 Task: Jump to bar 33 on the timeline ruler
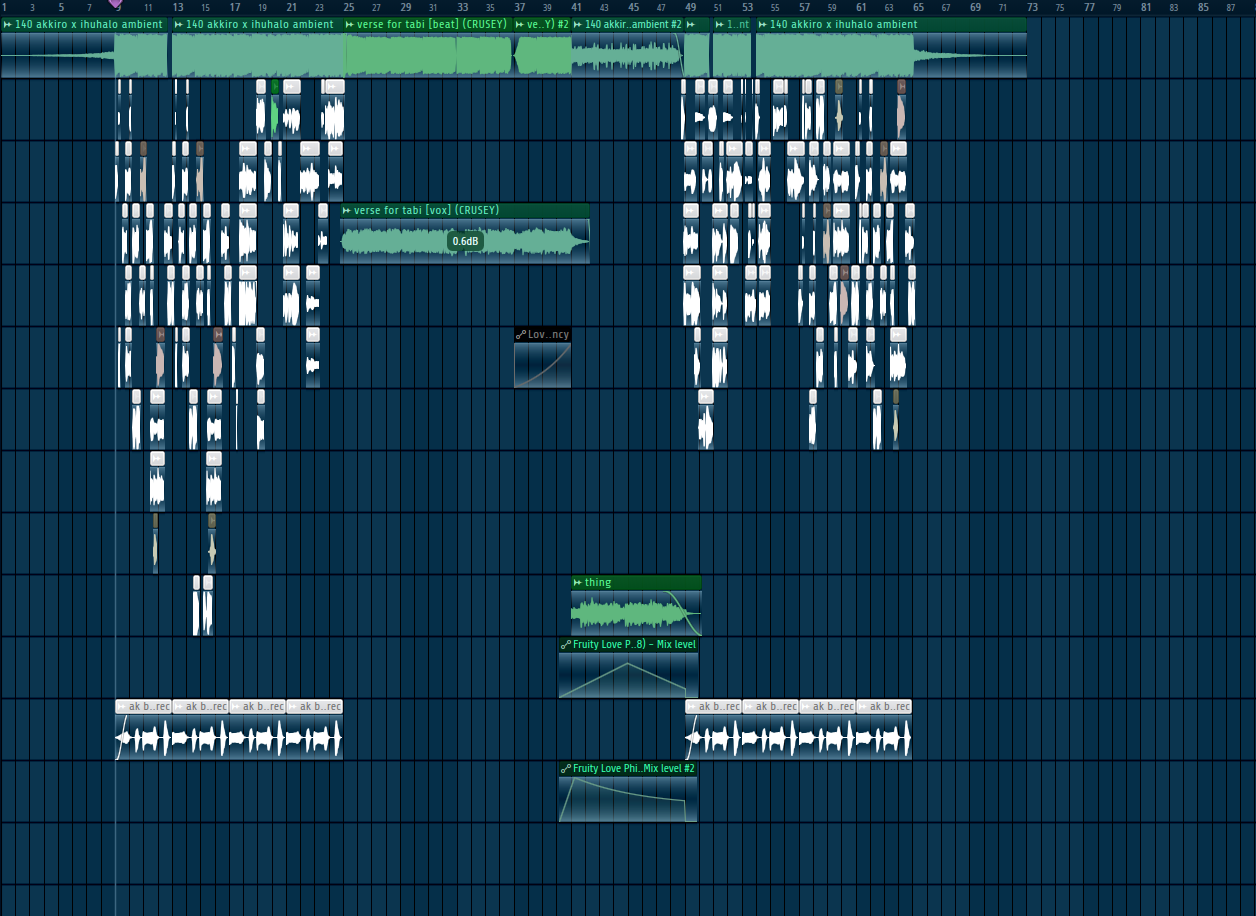(463, 7)
